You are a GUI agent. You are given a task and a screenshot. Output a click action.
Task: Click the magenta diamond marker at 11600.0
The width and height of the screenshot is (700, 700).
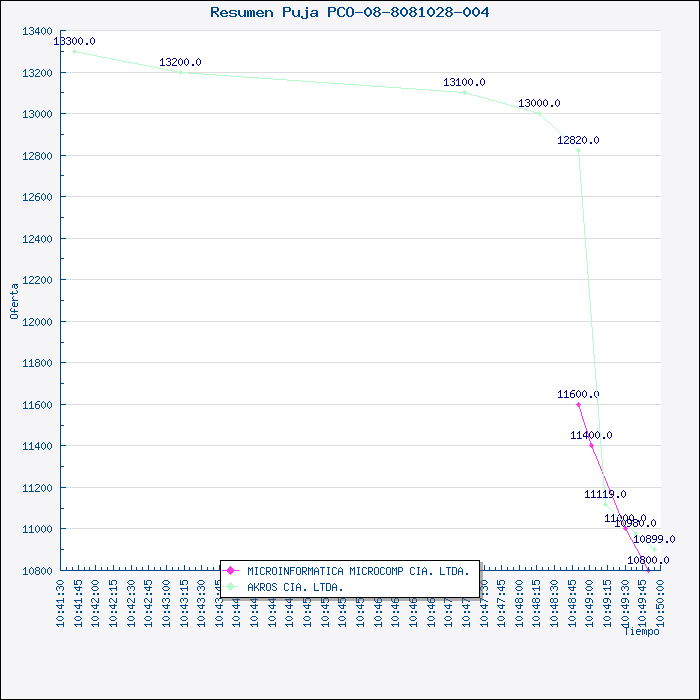pos(578,405)
